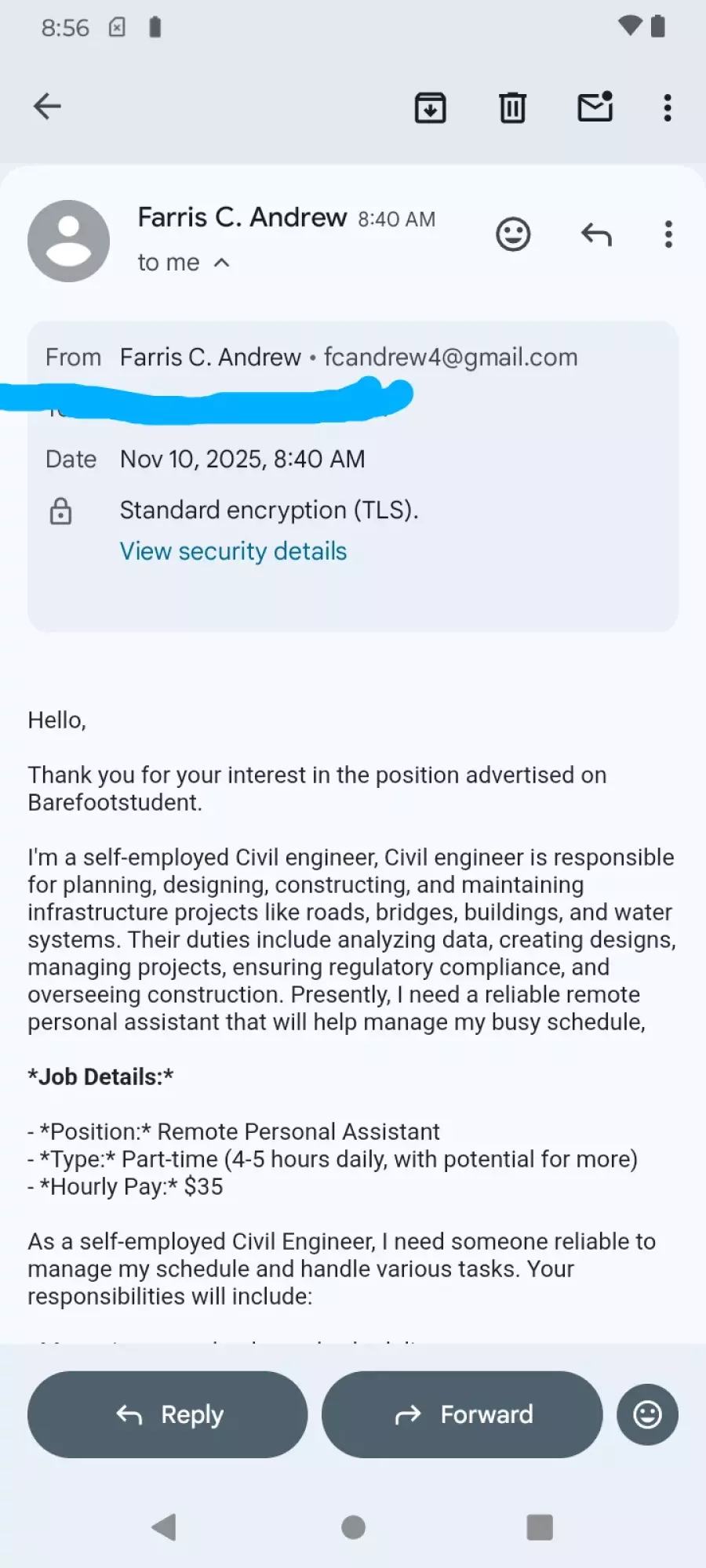Open View security details link

point(233,551)
